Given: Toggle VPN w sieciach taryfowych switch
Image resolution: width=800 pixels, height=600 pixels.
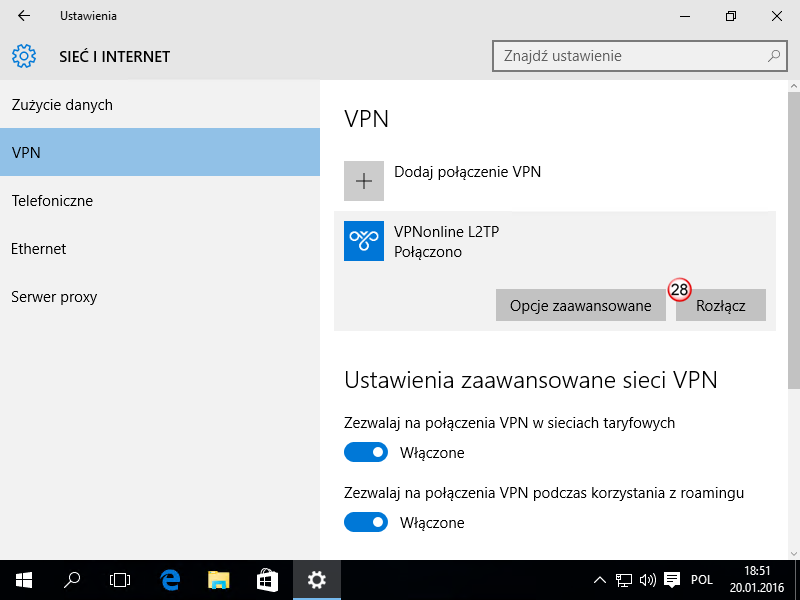Looking at the screenshot, I should 366,452.
